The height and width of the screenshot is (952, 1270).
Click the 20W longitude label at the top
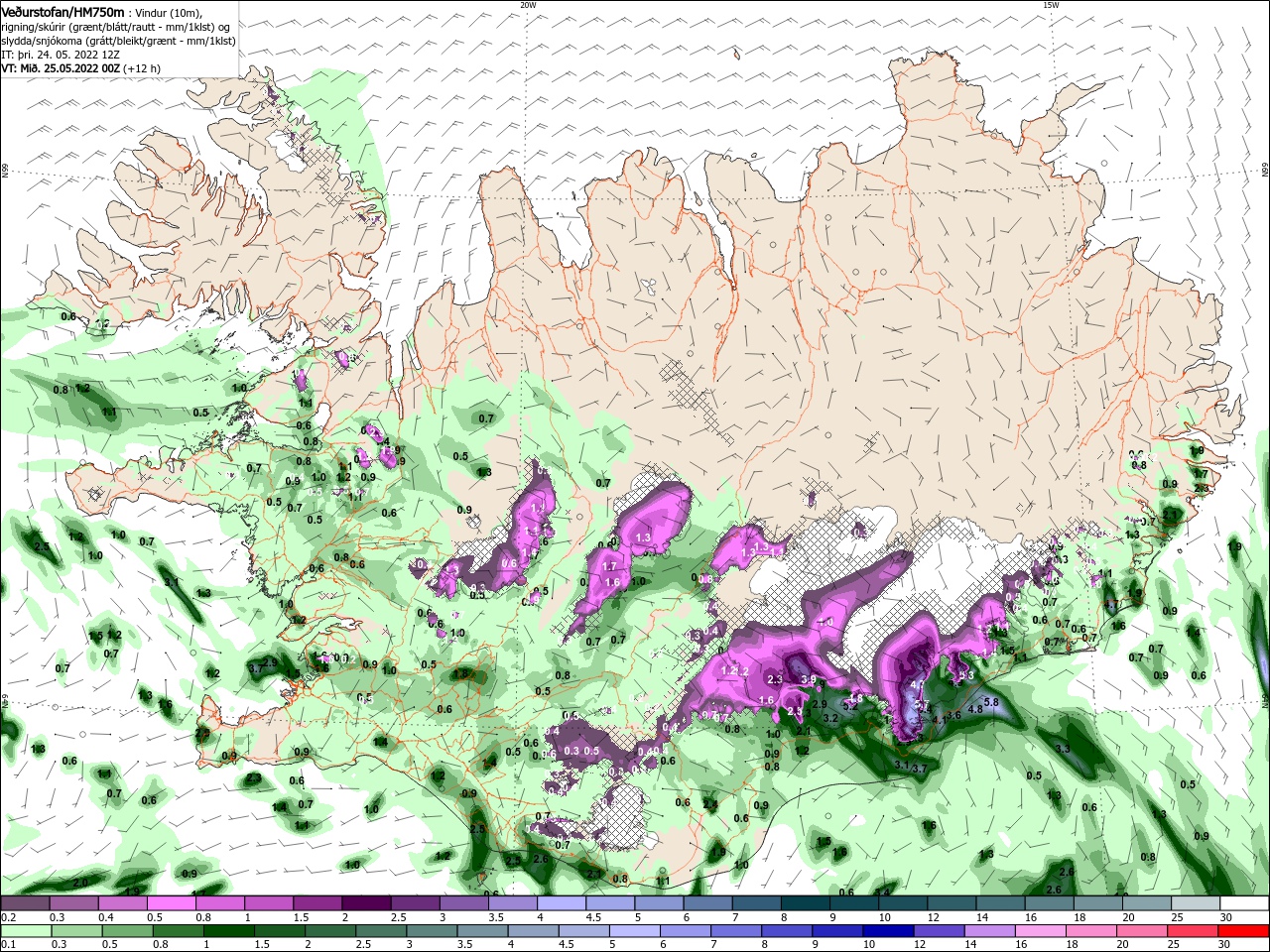(528, 5)
